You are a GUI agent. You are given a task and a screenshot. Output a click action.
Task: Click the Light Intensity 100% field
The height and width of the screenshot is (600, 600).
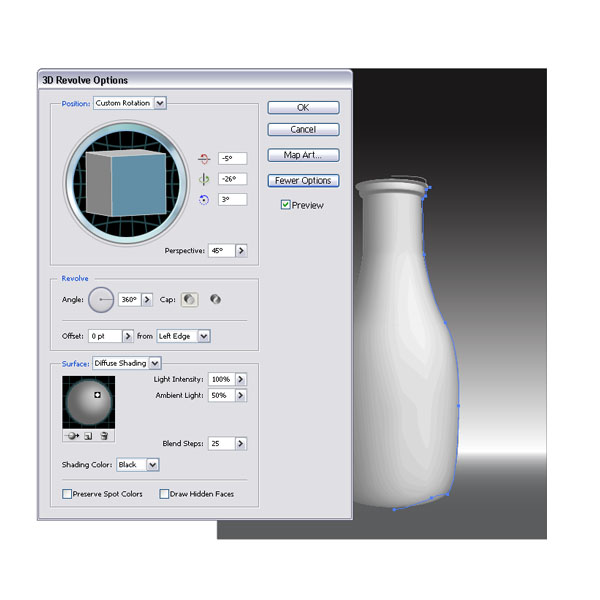[x=222, y=379]
